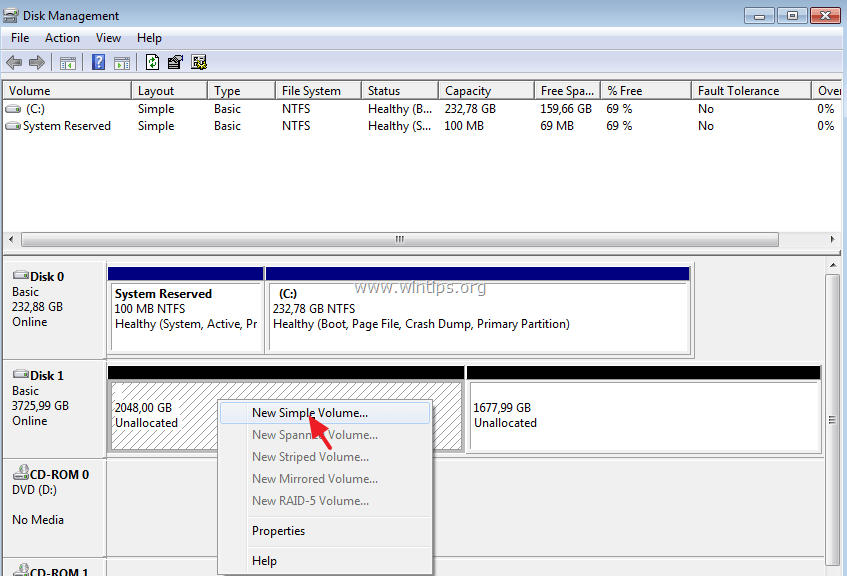Image resolution: width=847 pixels, height=576 pixels.
Task: Open the View menu
Action: tap(108, 37)
